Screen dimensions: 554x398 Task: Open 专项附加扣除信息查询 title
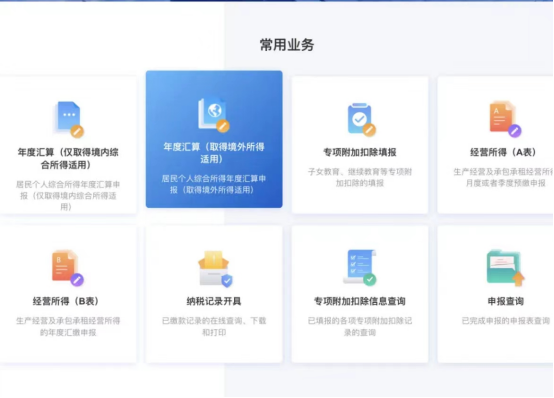pyautogui.click(x=360, y=301)
